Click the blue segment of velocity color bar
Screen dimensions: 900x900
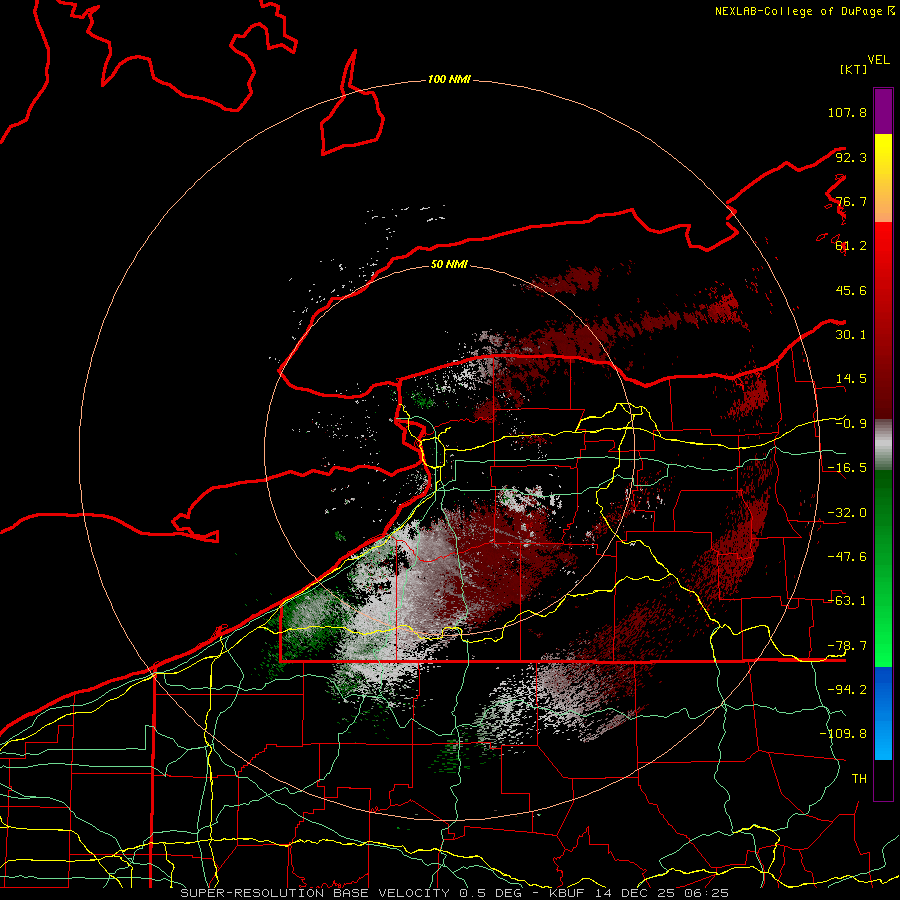(x=883, y=713)
